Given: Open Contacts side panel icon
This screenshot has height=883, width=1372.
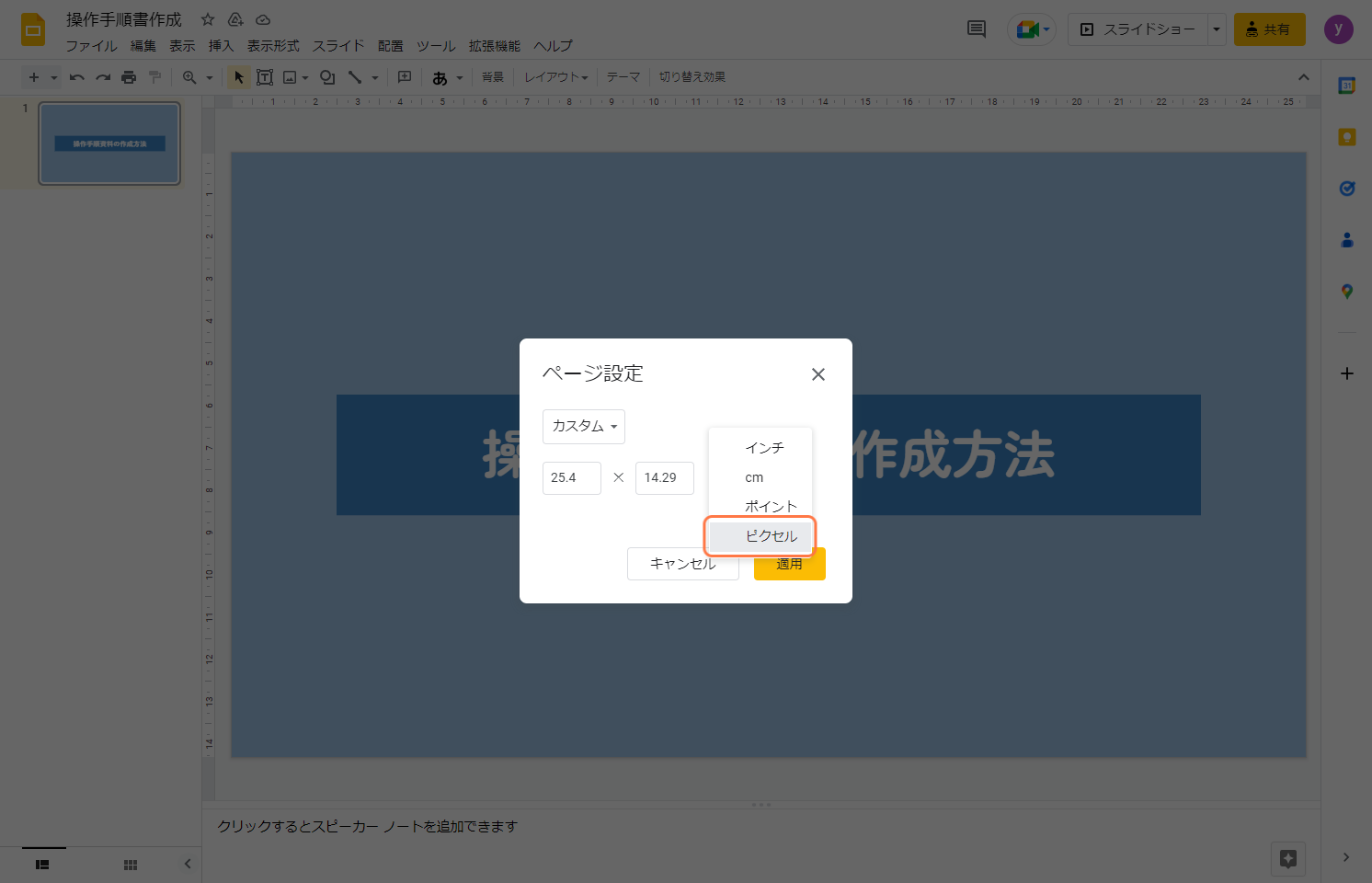Looking at the screenshot, I should (x=1347, y=240).
